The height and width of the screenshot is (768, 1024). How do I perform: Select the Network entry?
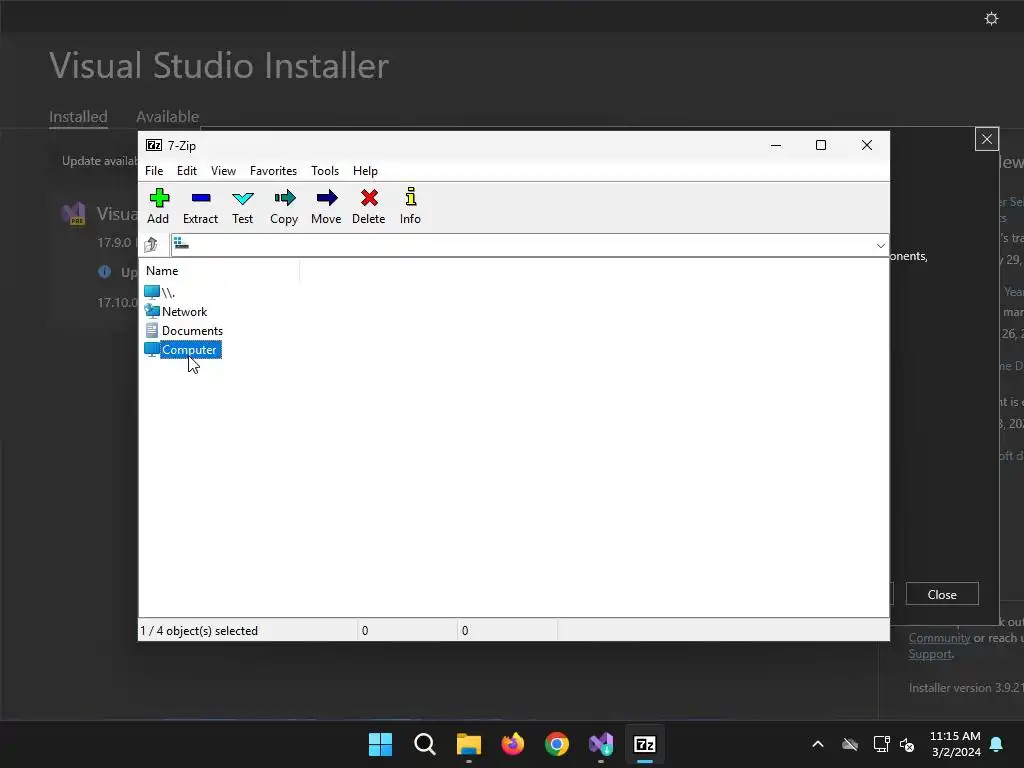[x=185, y=312]
